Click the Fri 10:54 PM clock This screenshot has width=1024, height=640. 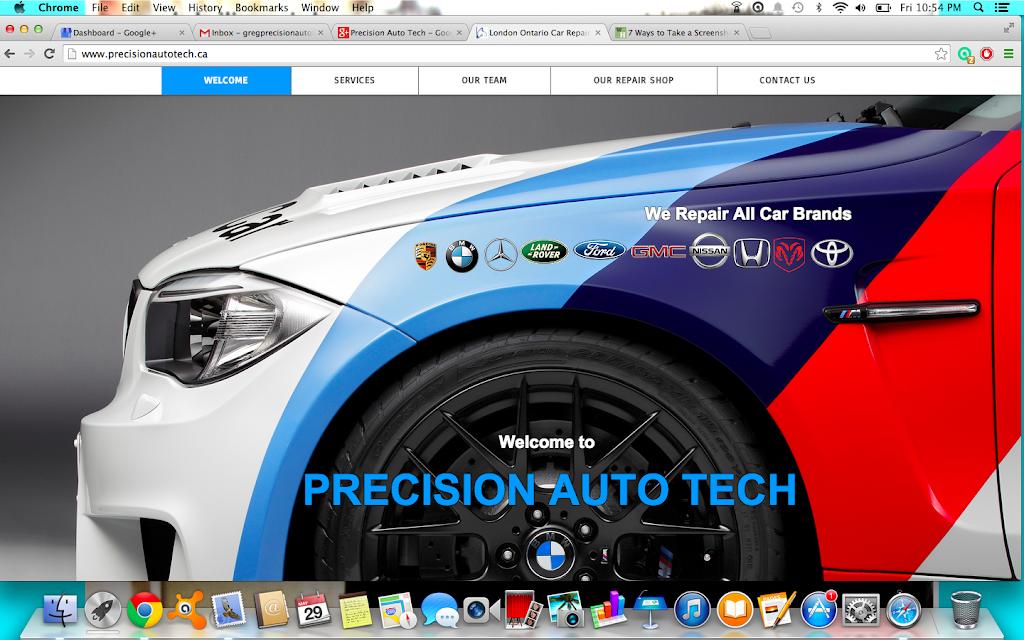tap(931, 8)
